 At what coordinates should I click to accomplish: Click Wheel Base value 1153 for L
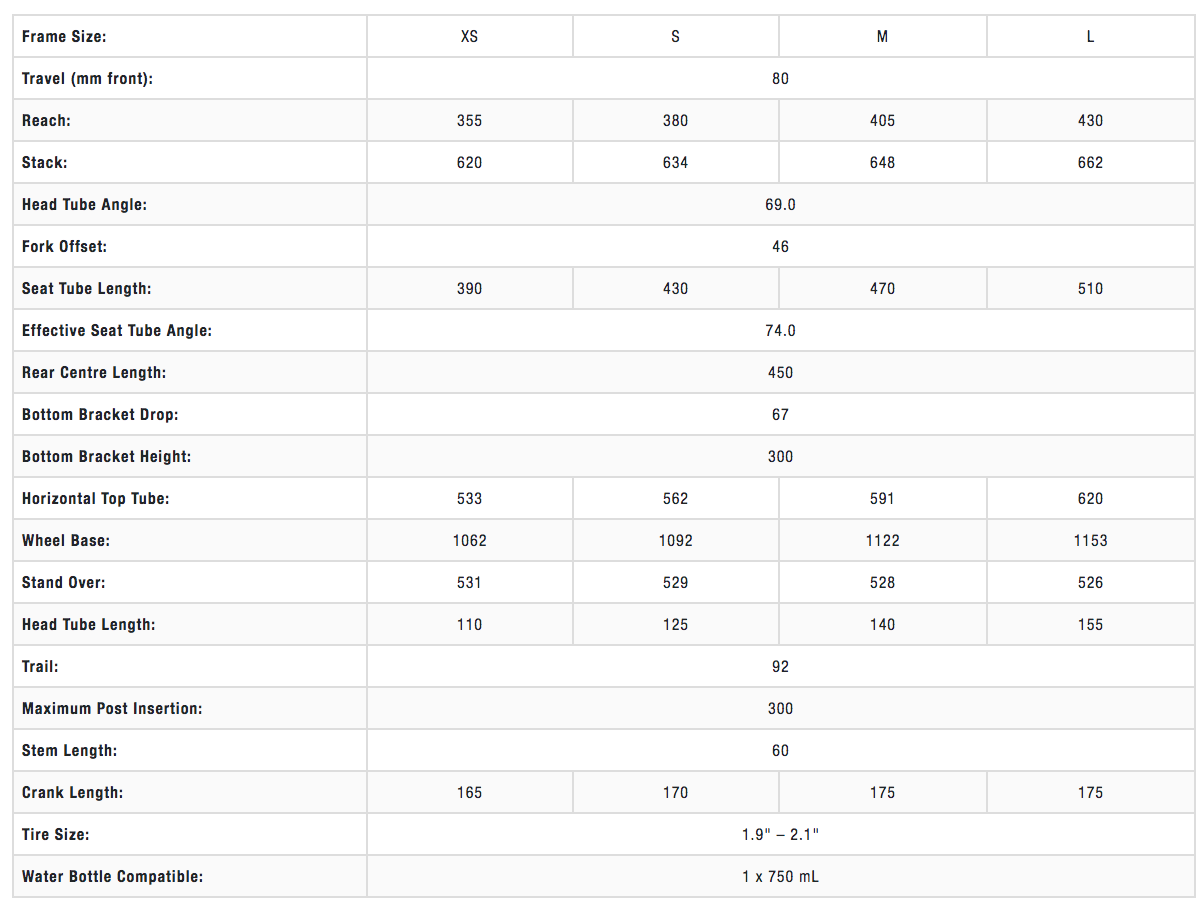1090,541
